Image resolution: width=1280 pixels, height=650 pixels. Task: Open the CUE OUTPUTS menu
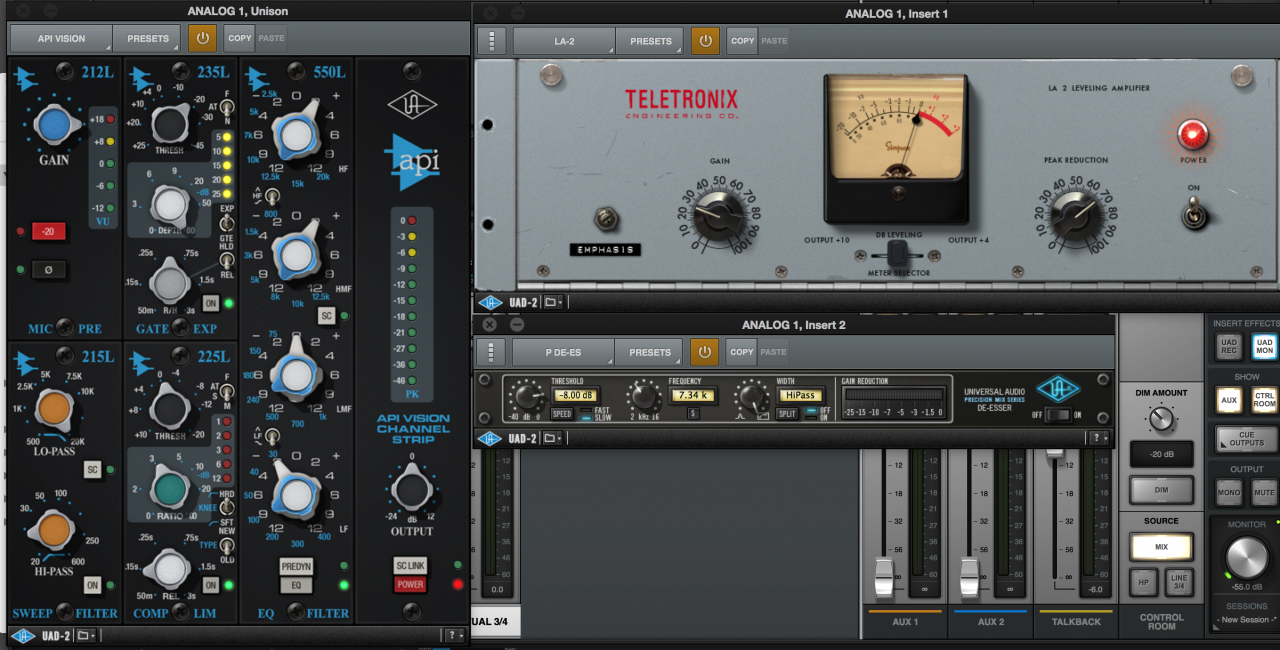(x=1246, y=439)
